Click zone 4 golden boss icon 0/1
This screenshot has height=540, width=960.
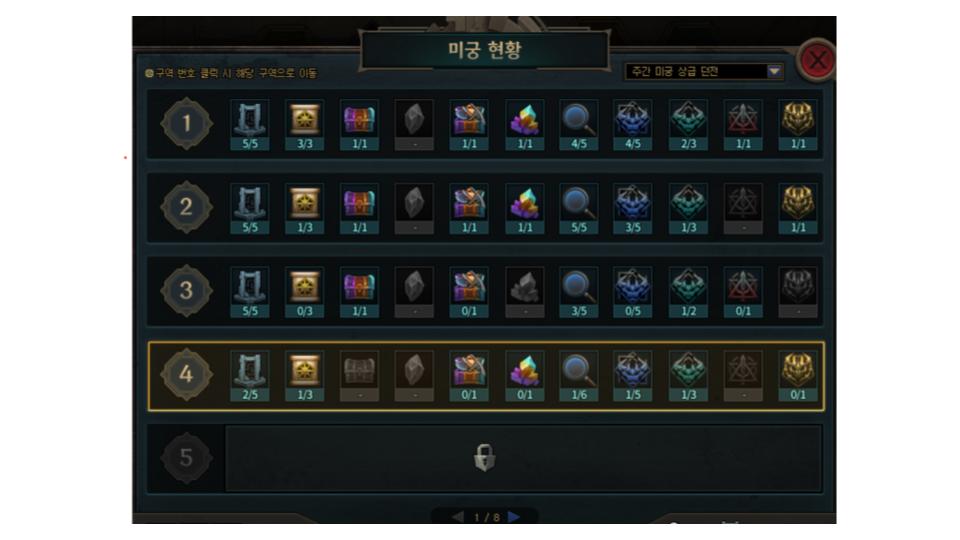click(x=798, y=376)
